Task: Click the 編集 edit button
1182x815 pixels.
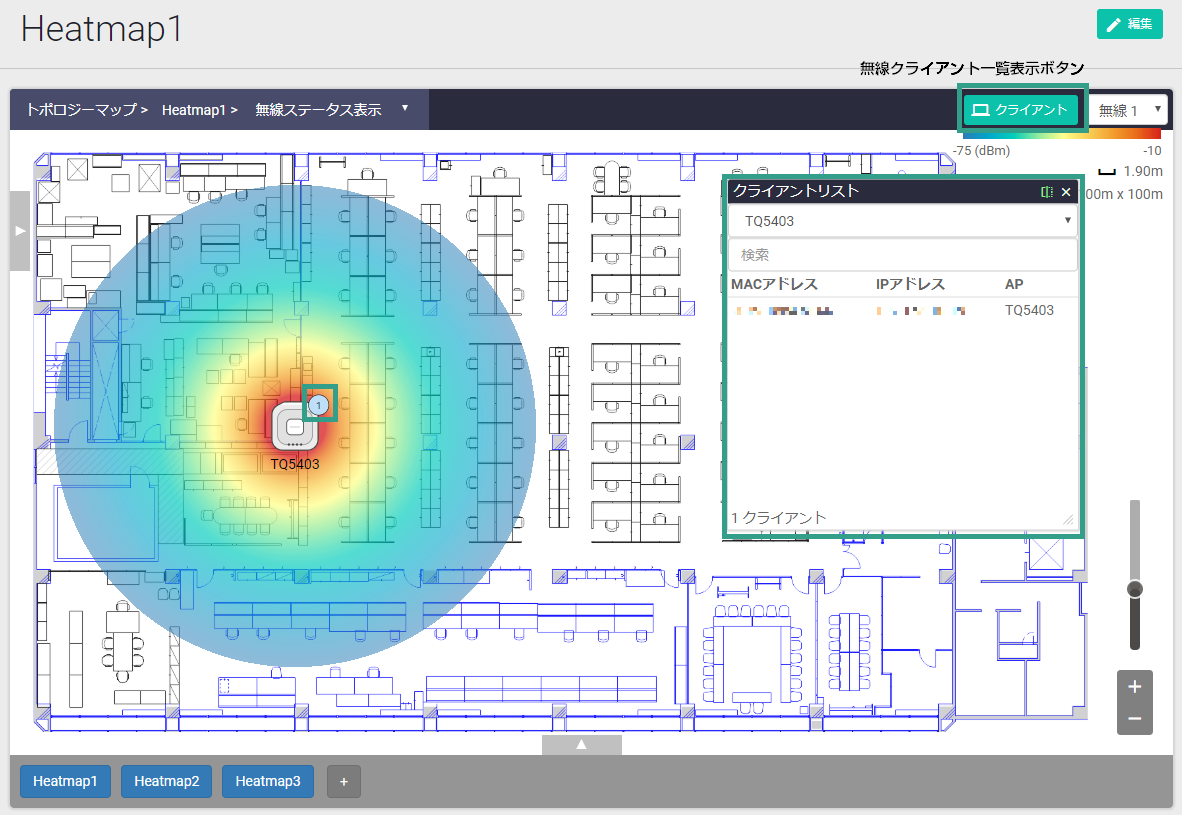Action: coord(1129,24)
